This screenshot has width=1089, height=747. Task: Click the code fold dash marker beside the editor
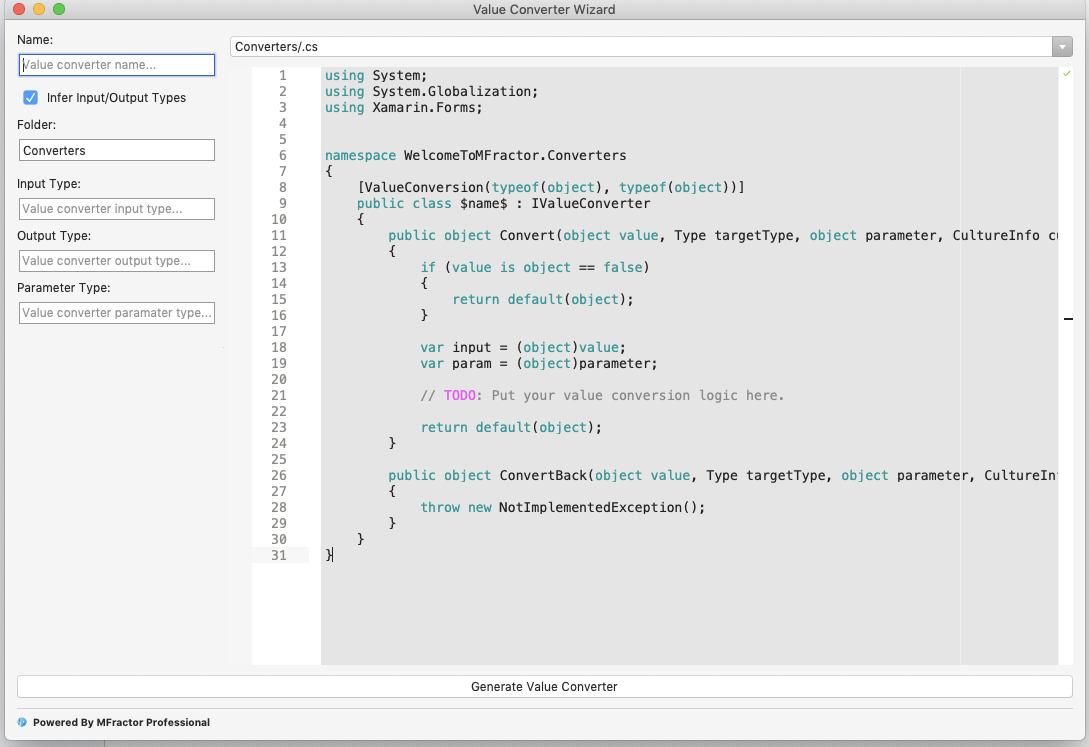point(1068,319)
